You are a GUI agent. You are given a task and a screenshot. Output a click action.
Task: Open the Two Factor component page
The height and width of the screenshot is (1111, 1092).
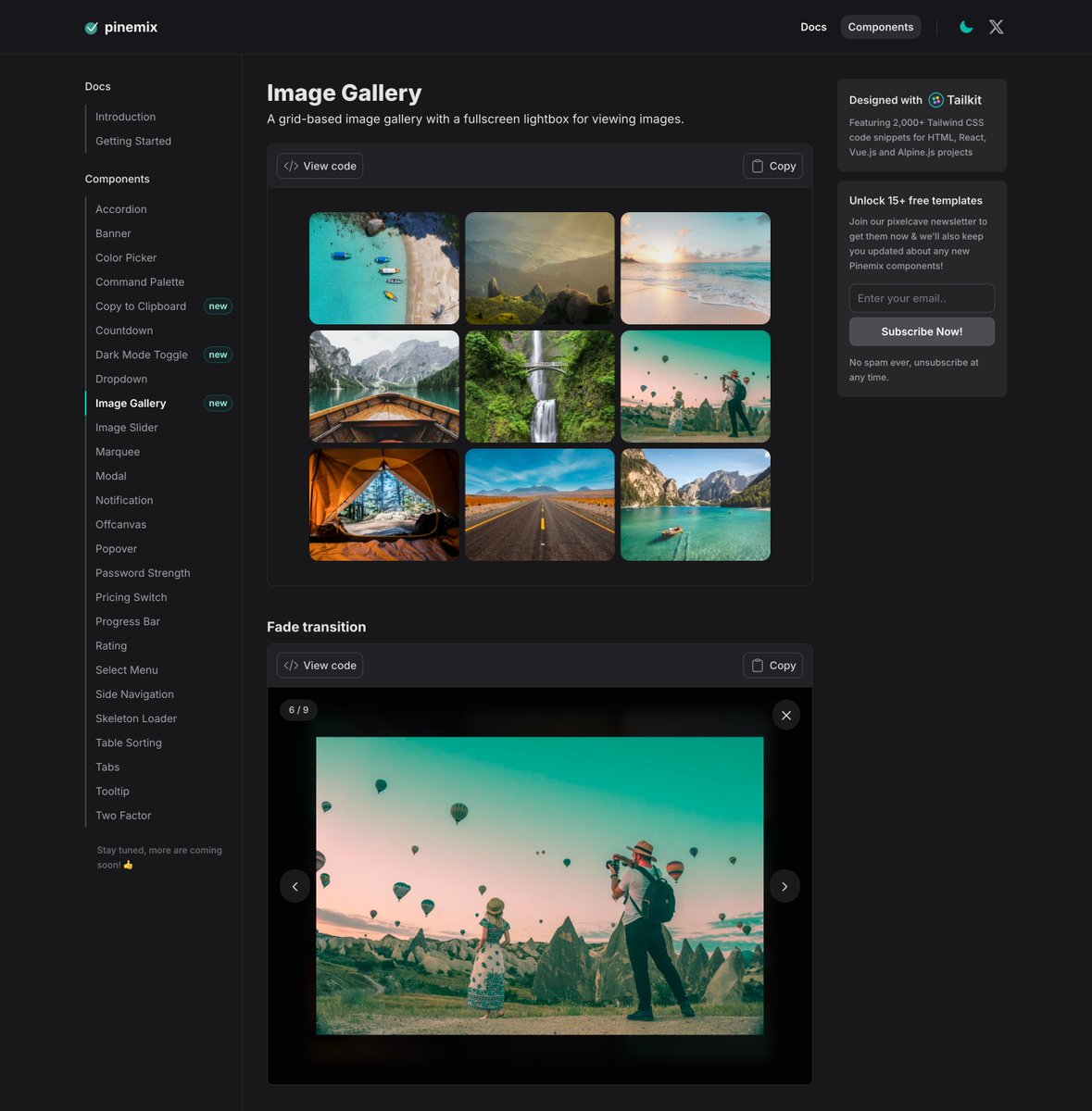123,816
